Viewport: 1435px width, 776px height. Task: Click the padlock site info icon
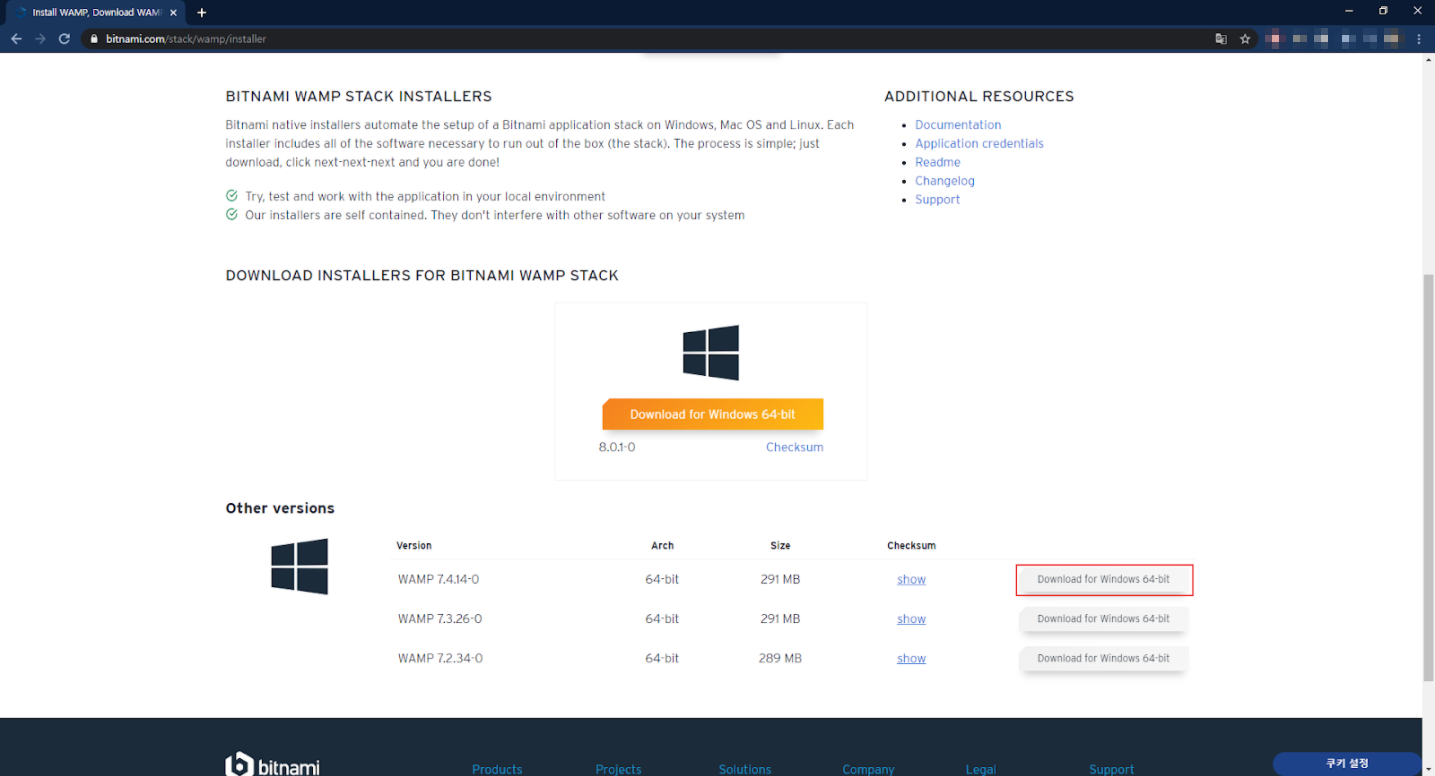pyautogui.click(x=94, y=39)
